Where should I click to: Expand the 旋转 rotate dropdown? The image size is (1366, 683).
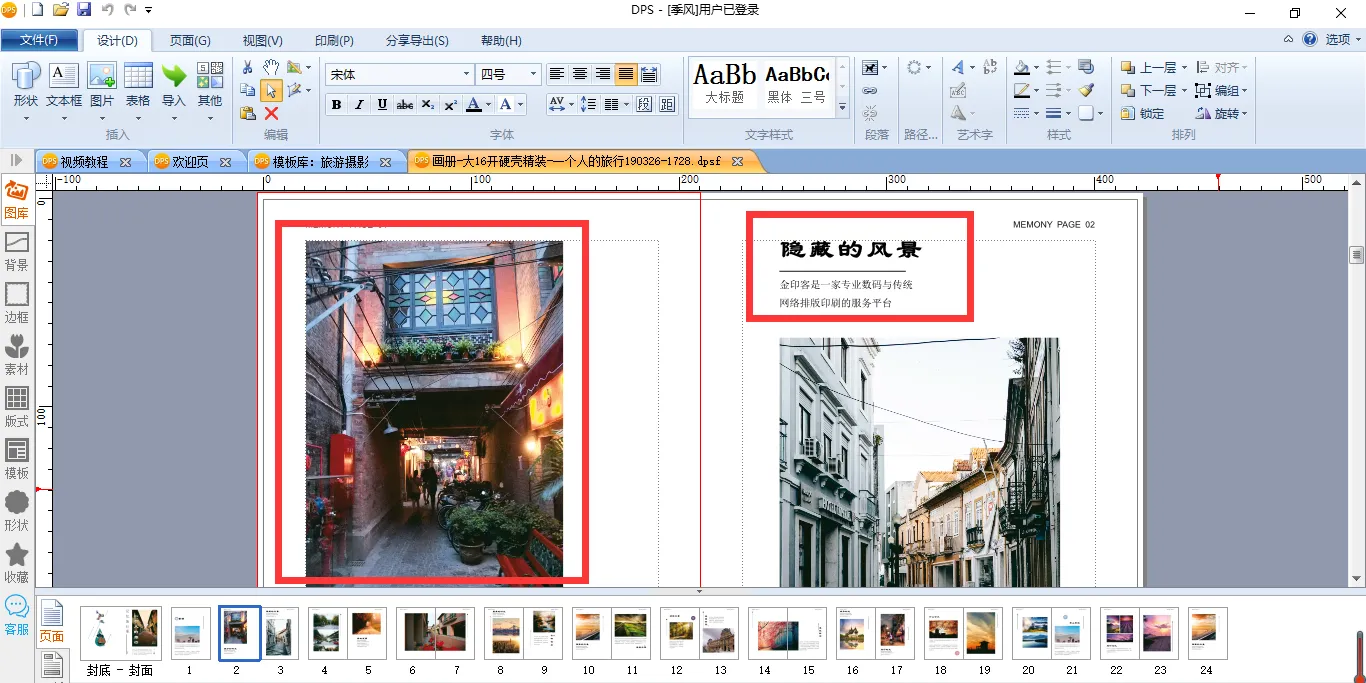pyautogui.click(x=1244, y=114)
